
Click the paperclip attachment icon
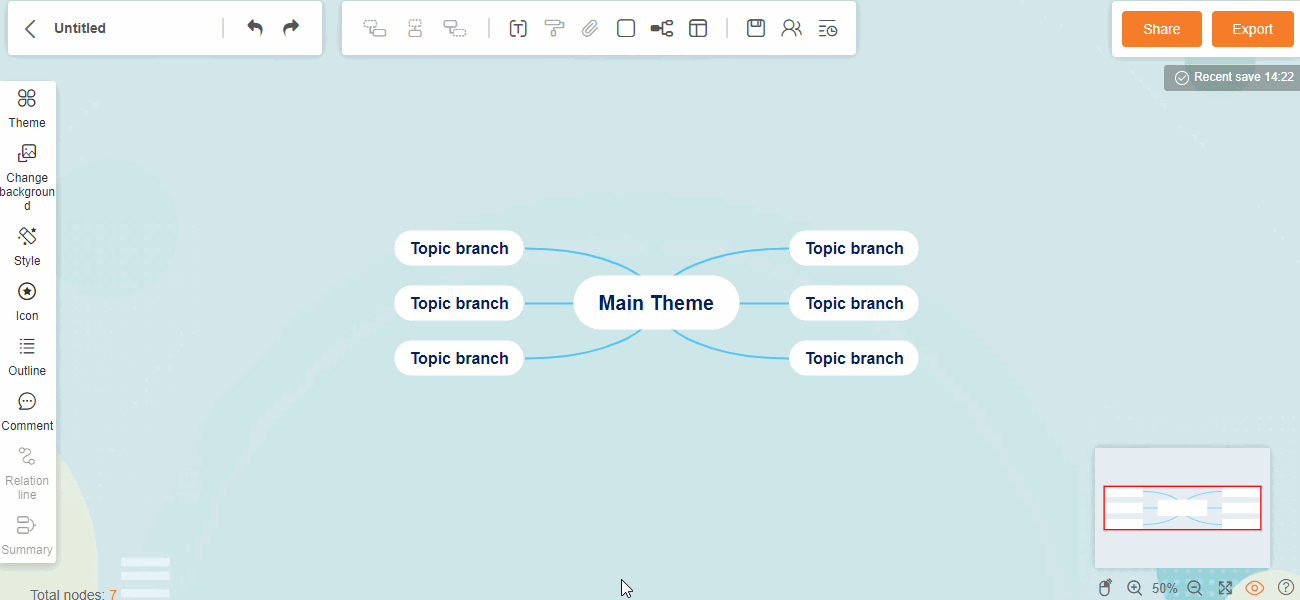590,28
